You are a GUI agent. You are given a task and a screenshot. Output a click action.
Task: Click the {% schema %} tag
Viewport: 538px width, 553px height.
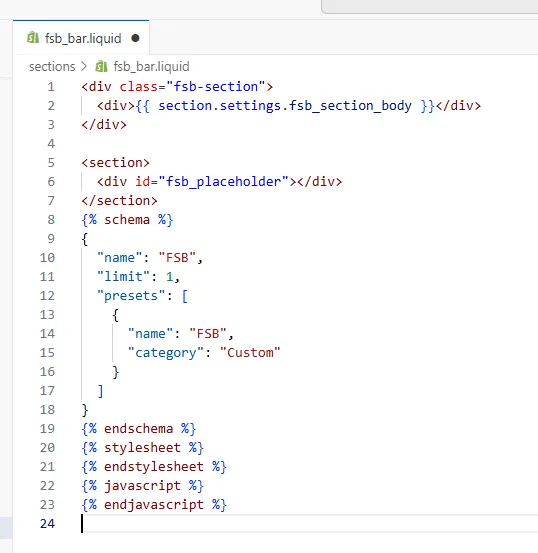pos(127,220)
